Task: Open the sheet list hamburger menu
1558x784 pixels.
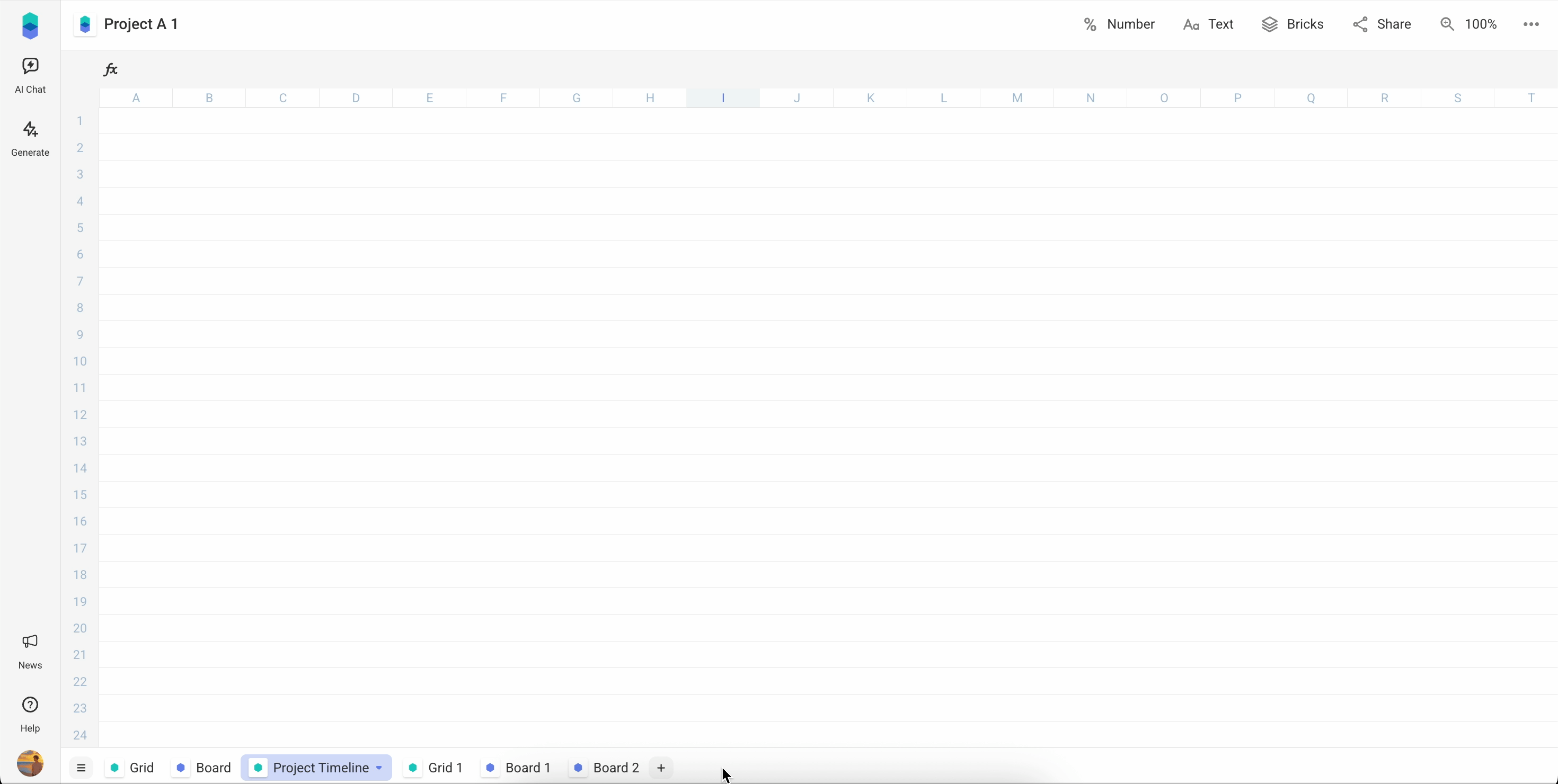Action: pyautogui.click(x=81, y=767)
